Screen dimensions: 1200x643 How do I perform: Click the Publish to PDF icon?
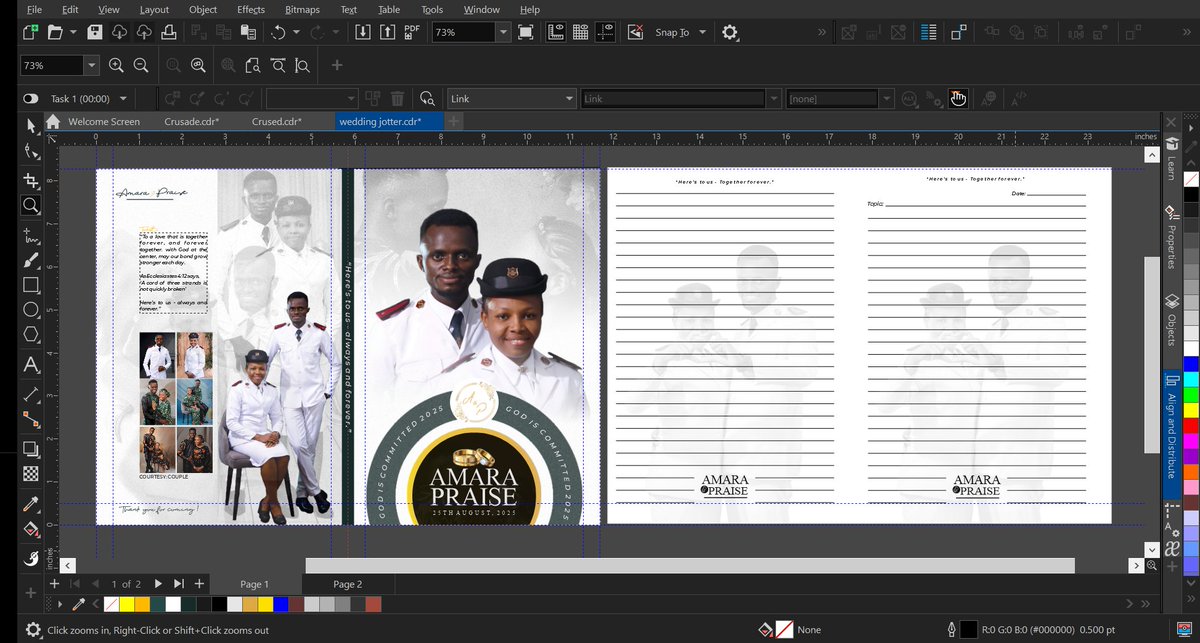point(411,32)
